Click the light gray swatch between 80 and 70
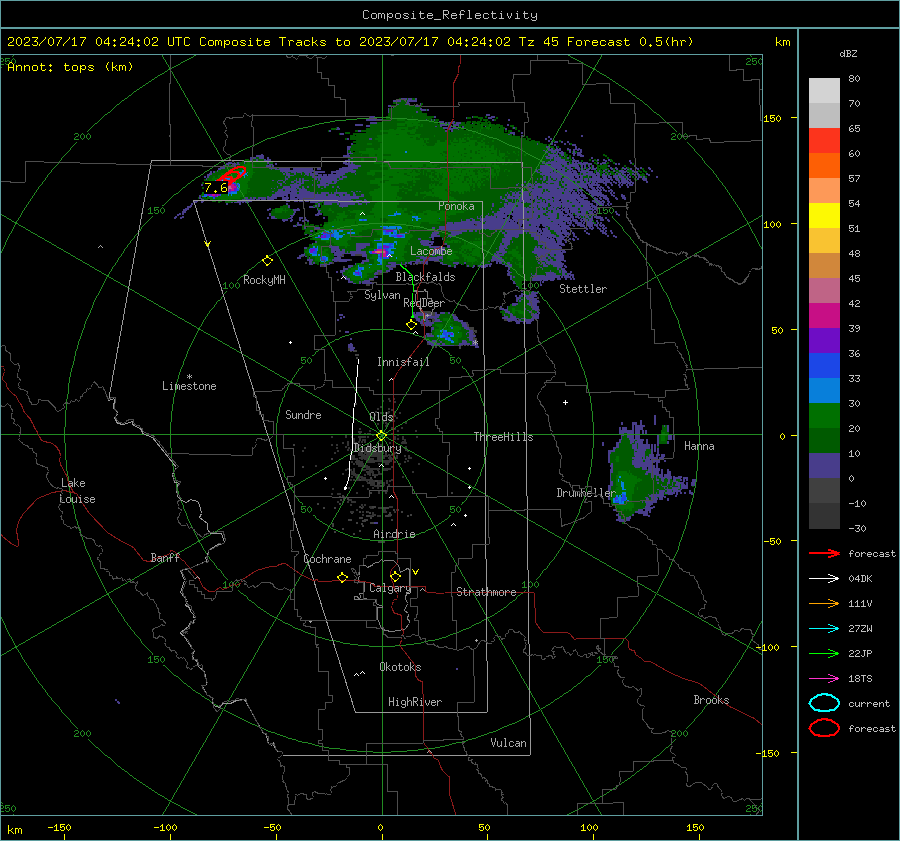 coord(824,91)
